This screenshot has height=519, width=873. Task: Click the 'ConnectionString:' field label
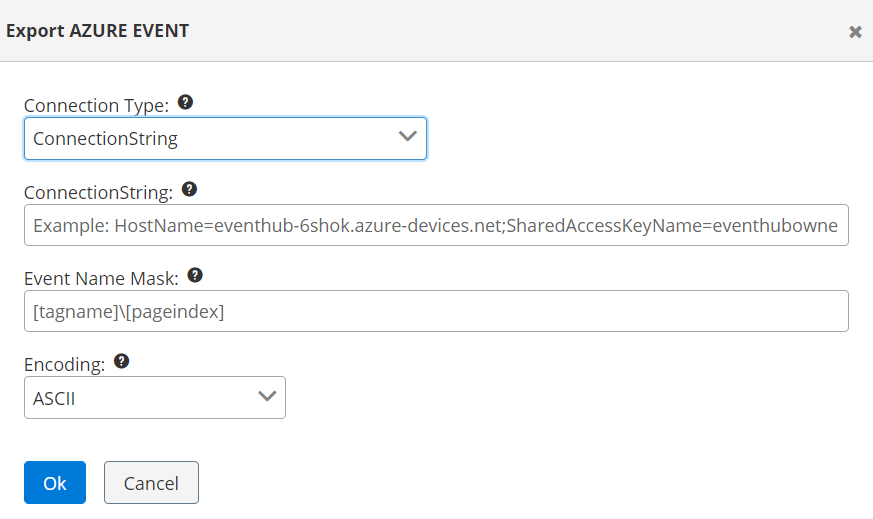[98, 191]
